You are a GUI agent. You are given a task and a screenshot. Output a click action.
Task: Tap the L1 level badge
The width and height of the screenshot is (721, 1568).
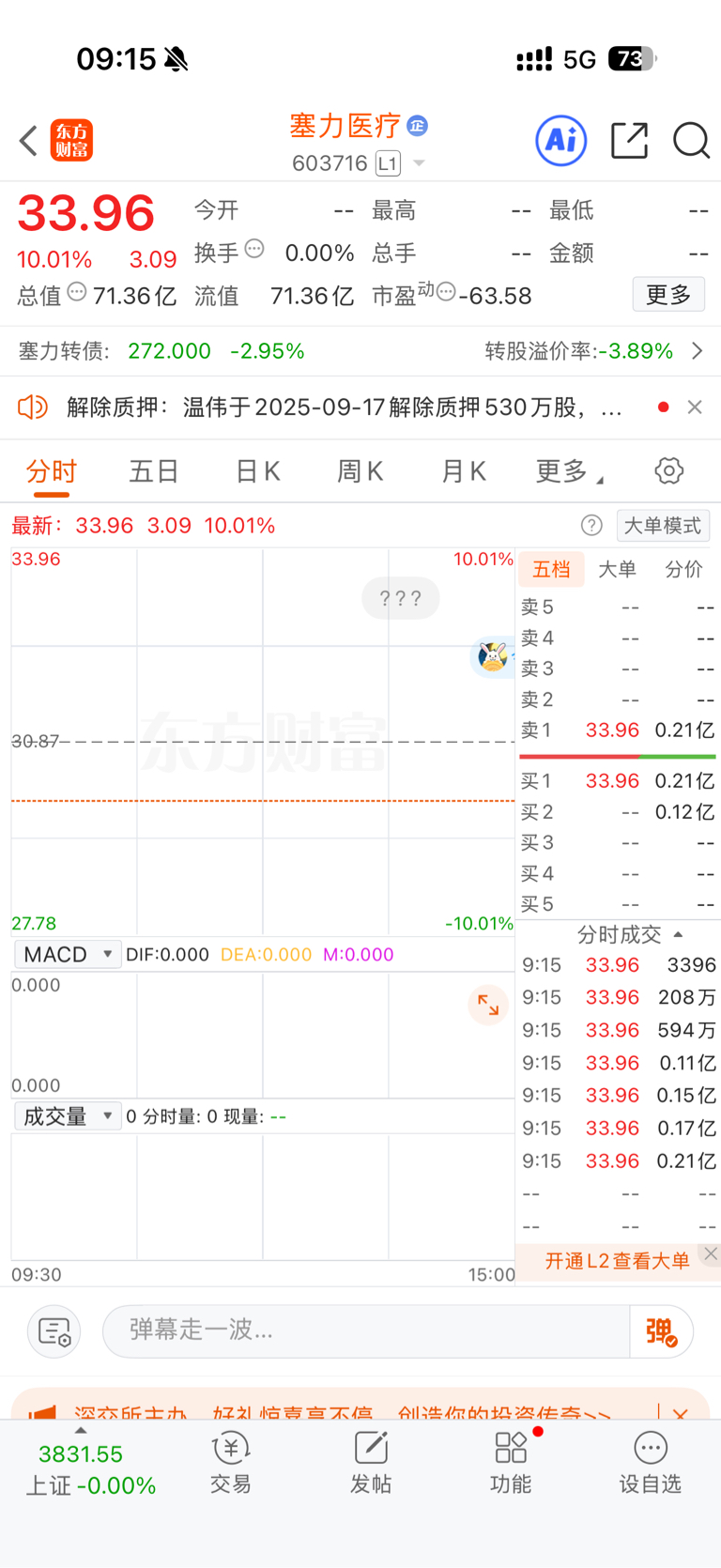(388, 163)
